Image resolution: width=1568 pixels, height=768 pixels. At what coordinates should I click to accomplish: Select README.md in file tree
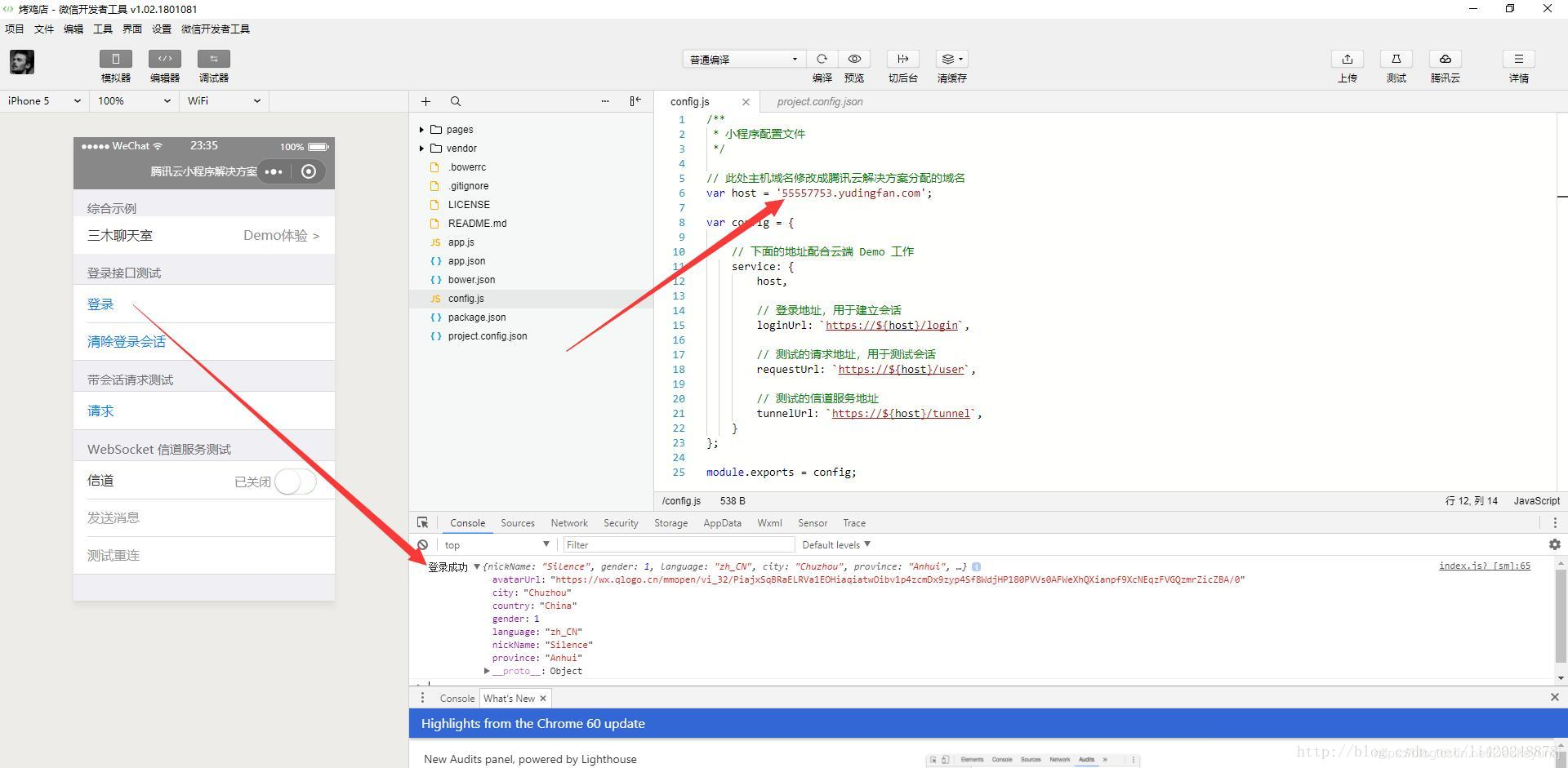(x=477, y=224)
